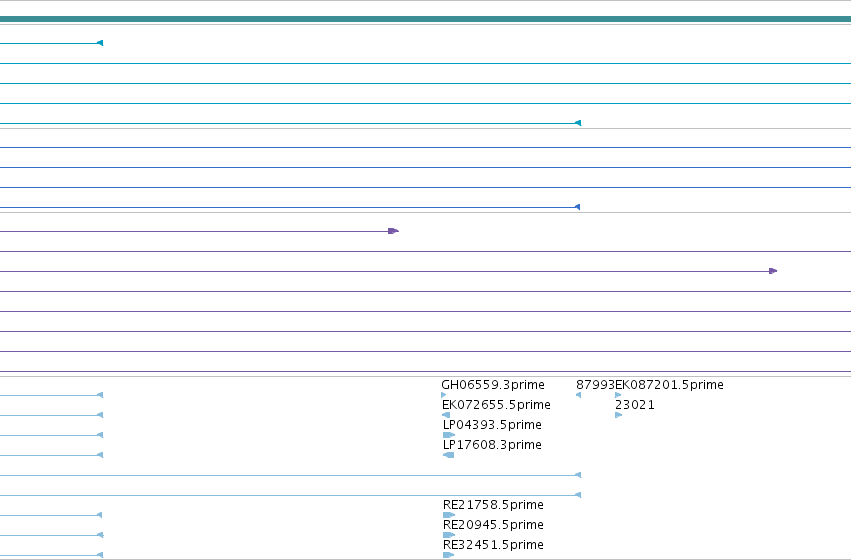
Task: Select the EK072655.5prime feature label
Action: [x=496, y=405]
